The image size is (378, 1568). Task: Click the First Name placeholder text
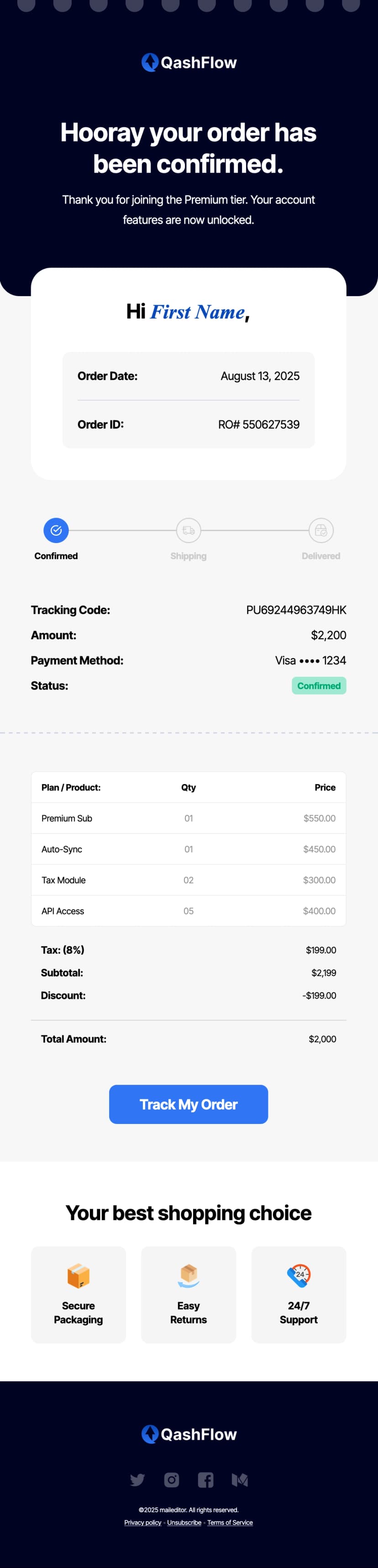point(197,312)
